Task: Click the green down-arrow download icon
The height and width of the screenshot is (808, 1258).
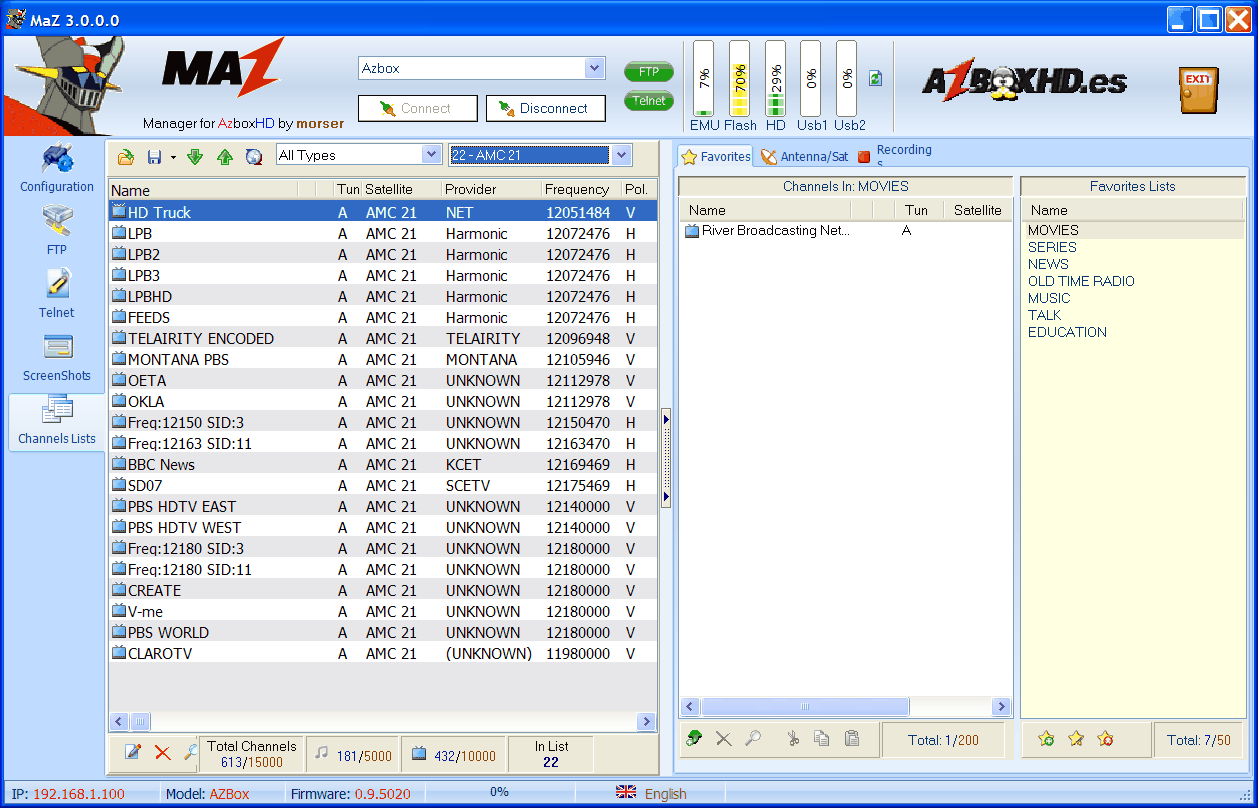Action: (195, 156)
